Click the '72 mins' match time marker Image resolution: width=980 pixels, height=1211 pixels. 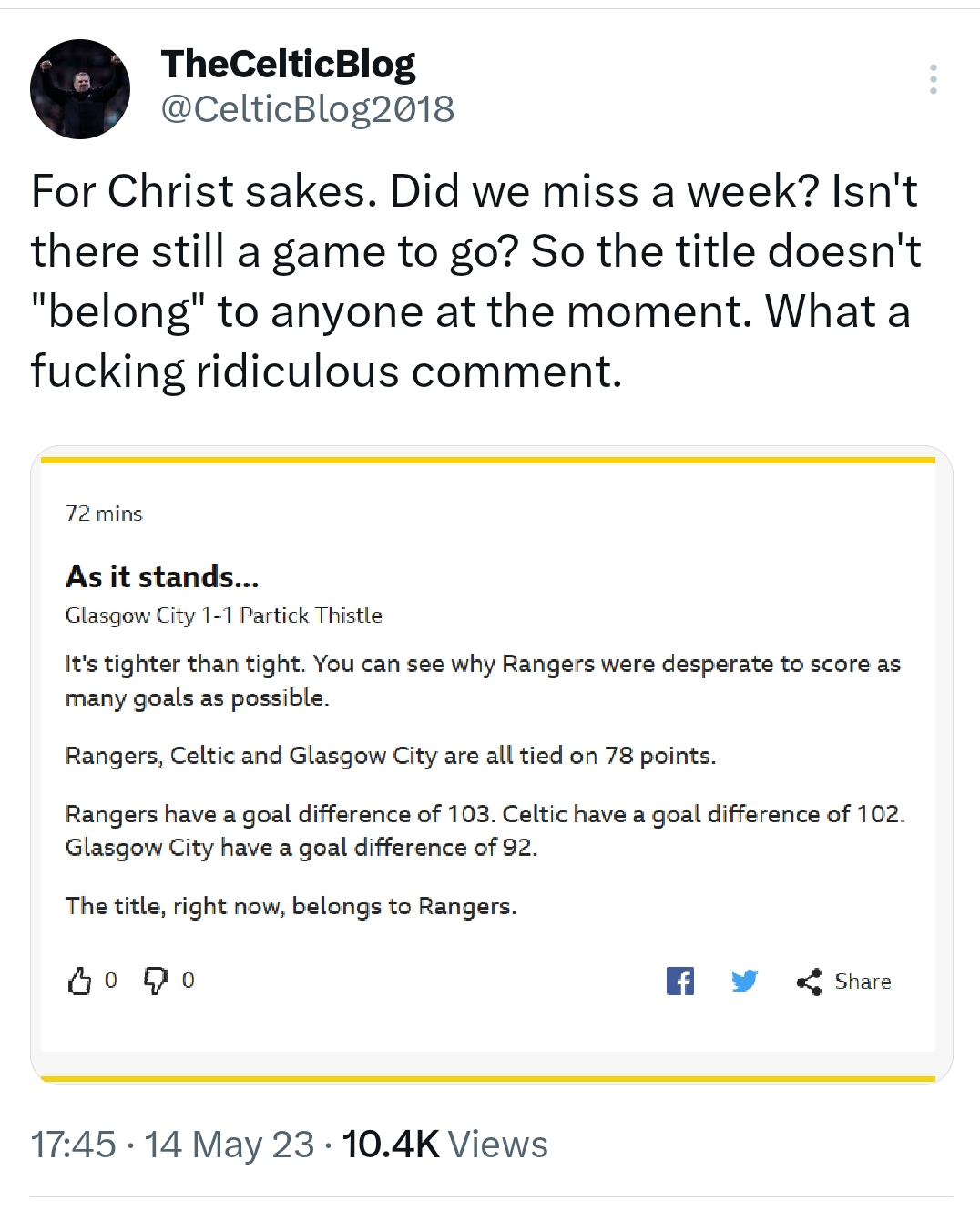[x=104, y=514]
